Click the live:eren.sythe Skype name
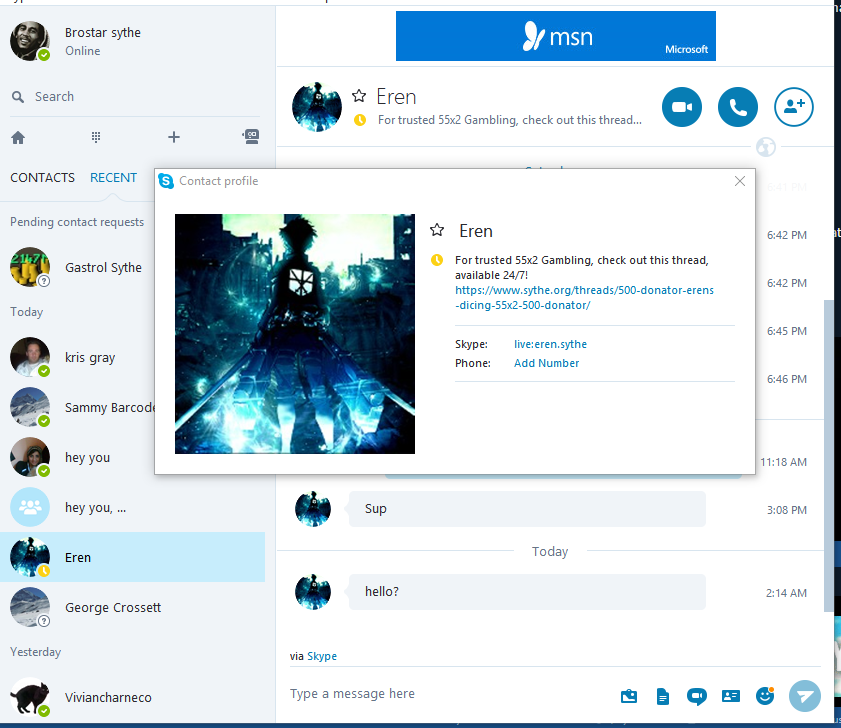This screenshot has width=841, height=728. (x=550, y=344)
